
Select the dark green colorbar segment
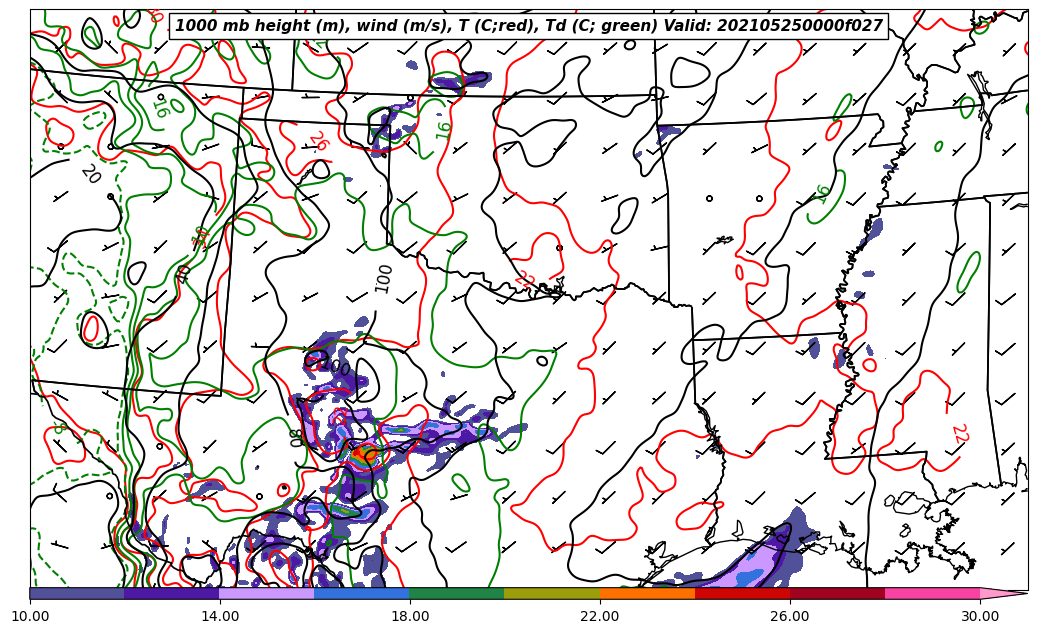(457, 593)
